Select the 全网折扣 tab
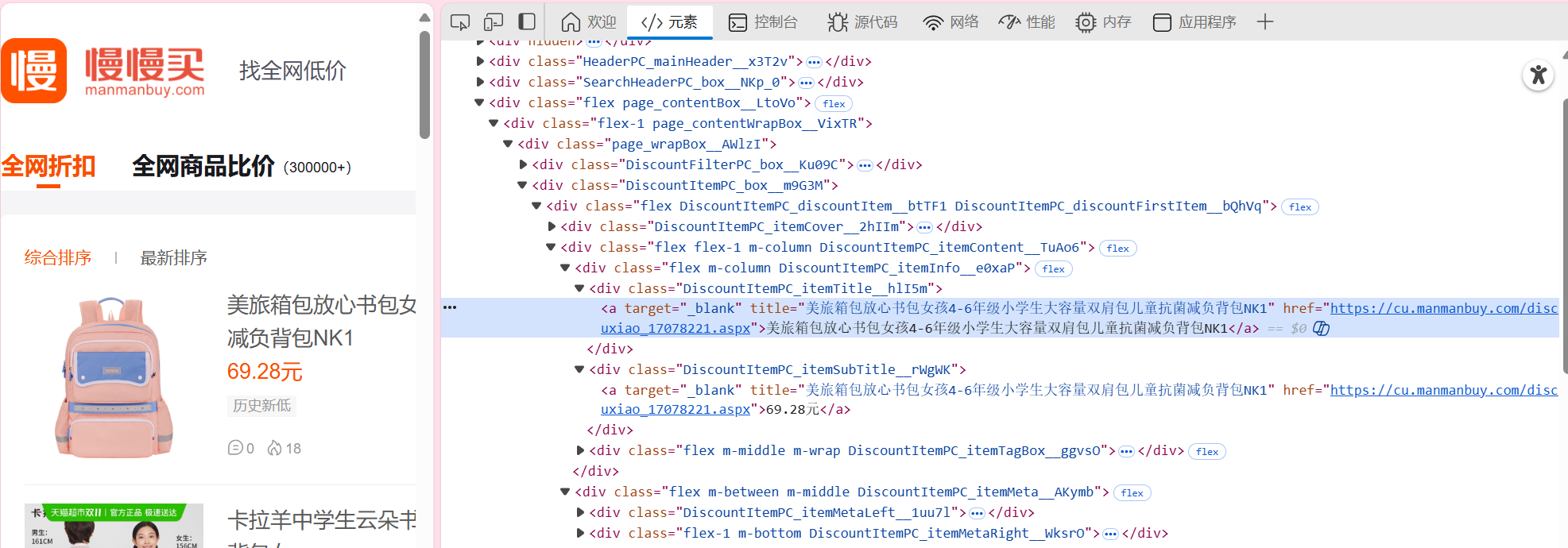The height and width of the screenshot is (548, 1568). 48,166
